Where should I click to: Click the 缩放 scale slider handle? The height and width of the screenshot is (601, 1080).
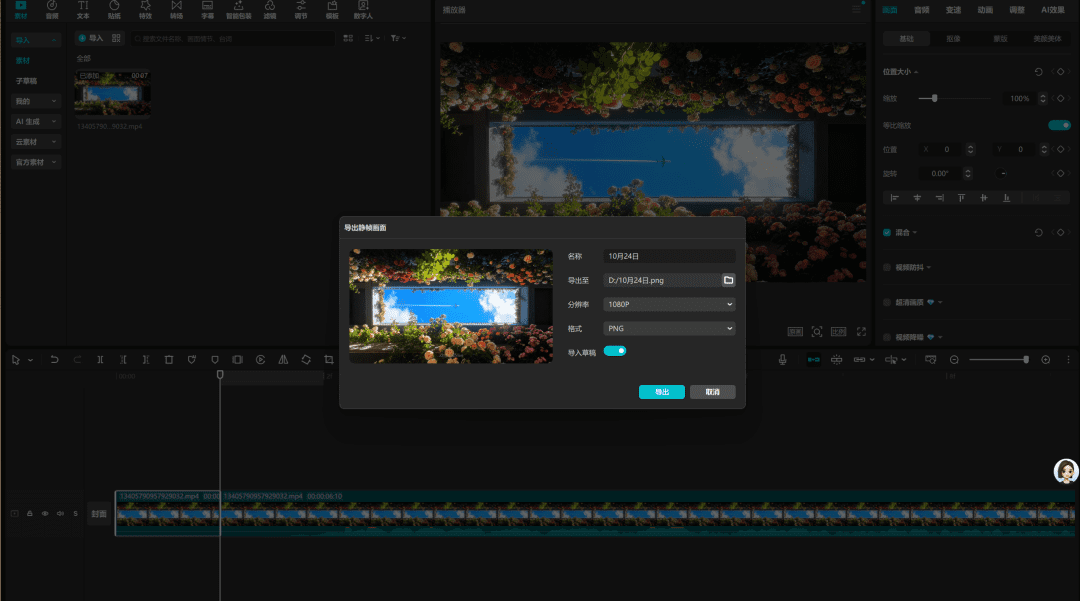935,98
